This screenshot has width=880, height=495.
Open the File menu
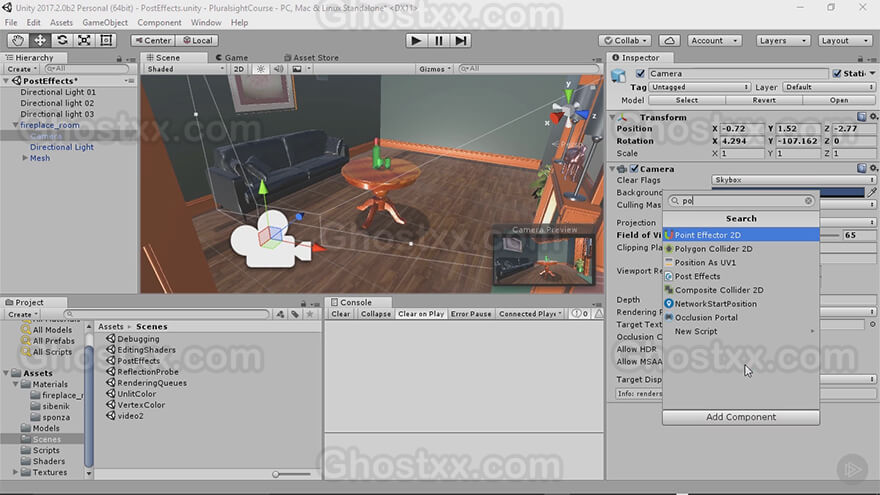(11, 22)
